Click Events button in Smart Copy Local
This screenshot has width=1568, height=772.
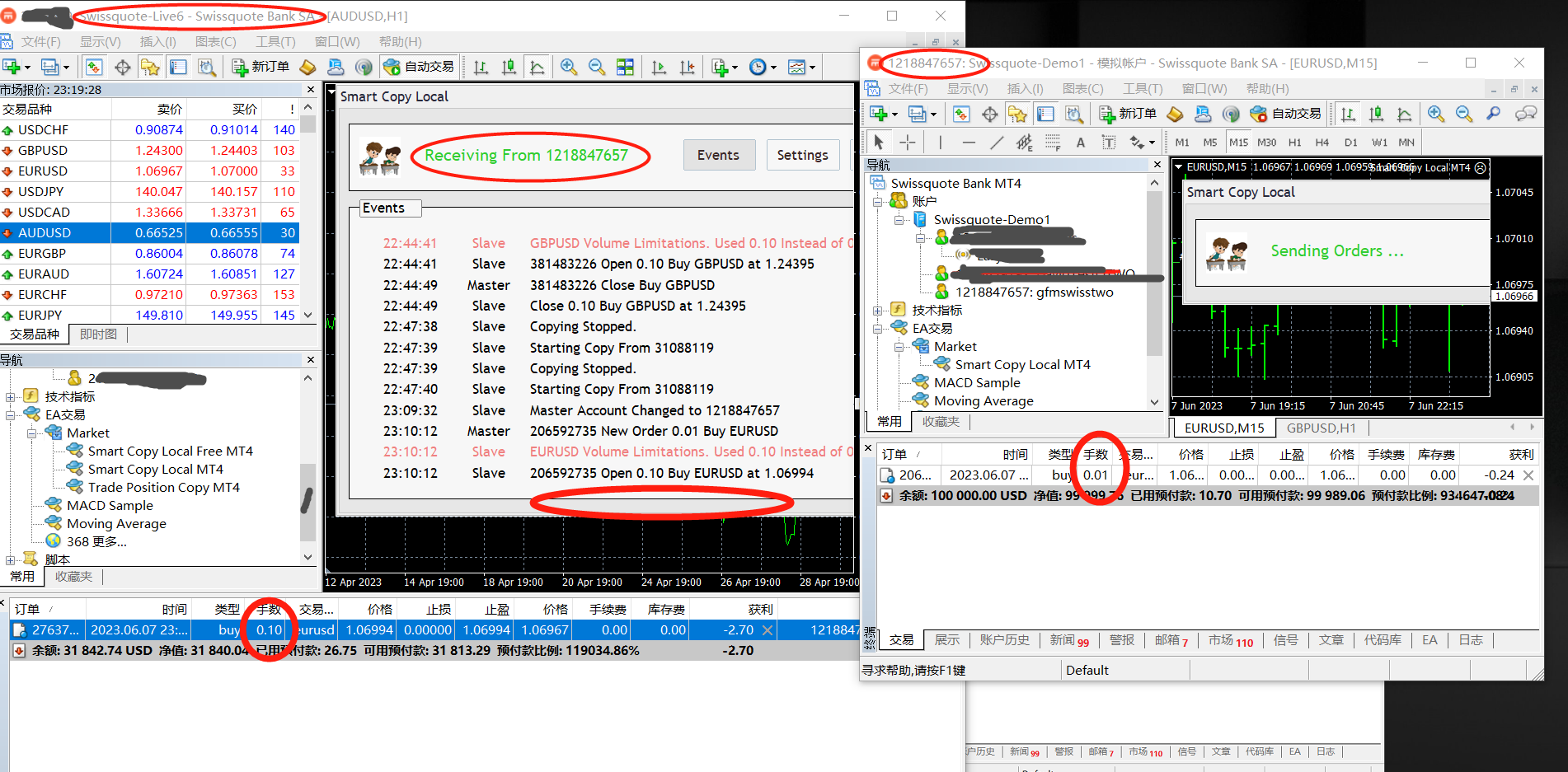719,155
